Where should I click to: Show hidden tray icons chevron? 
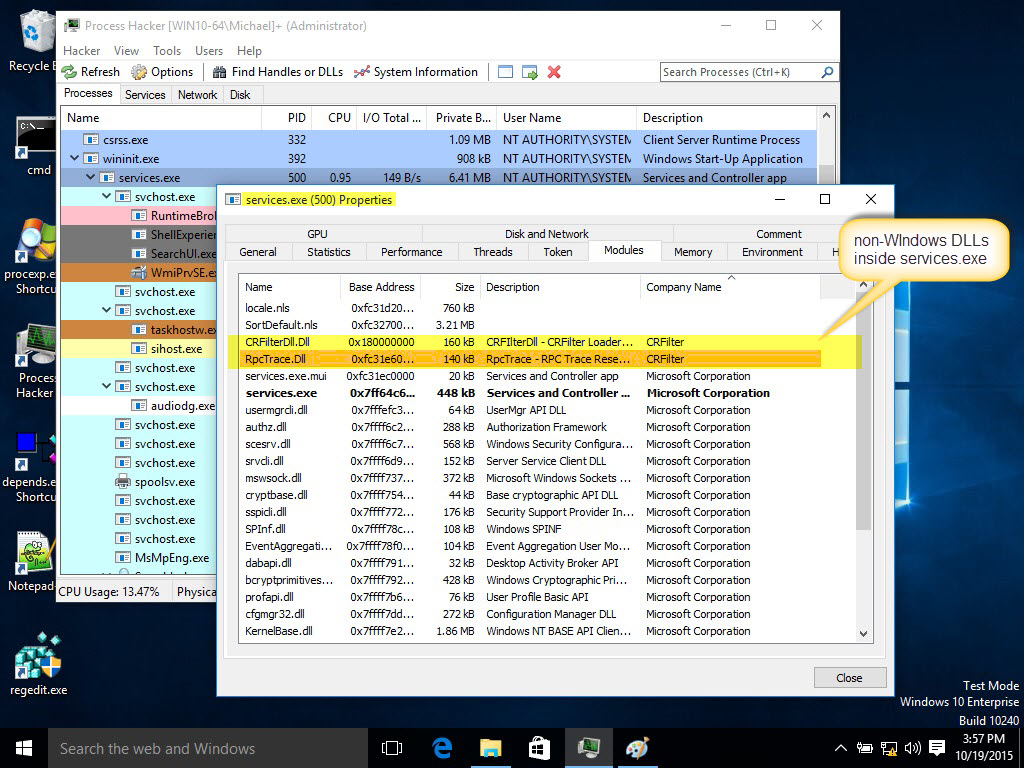coord(841,748)
